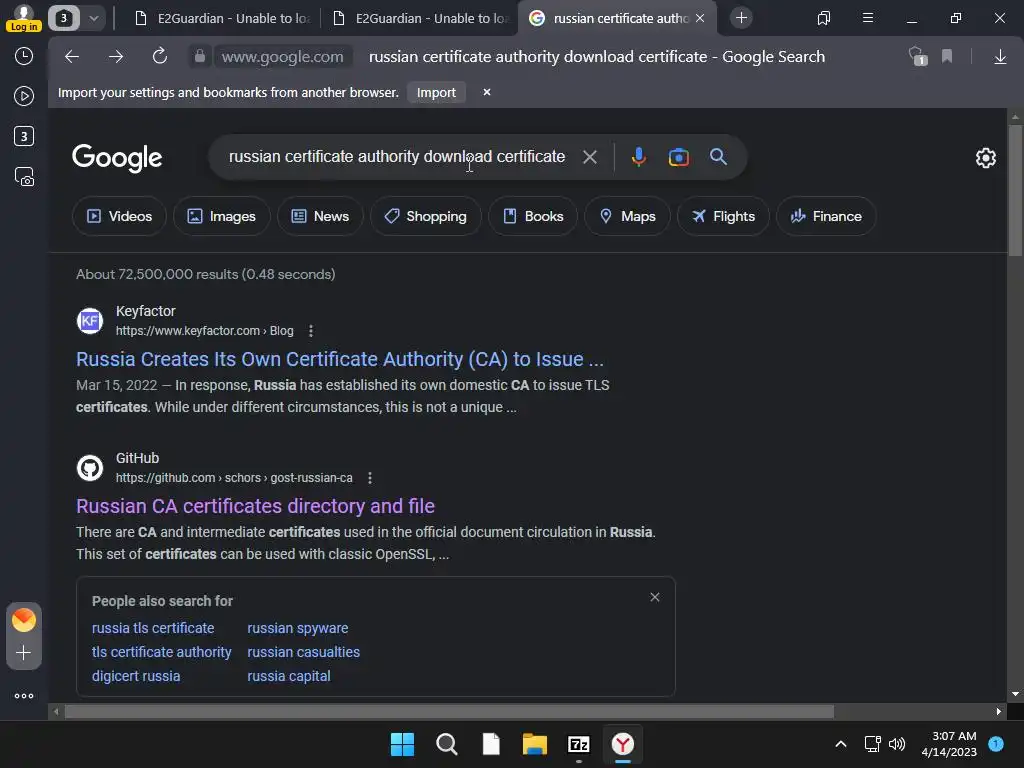Open the browser hamburger menu

point(868,18)
